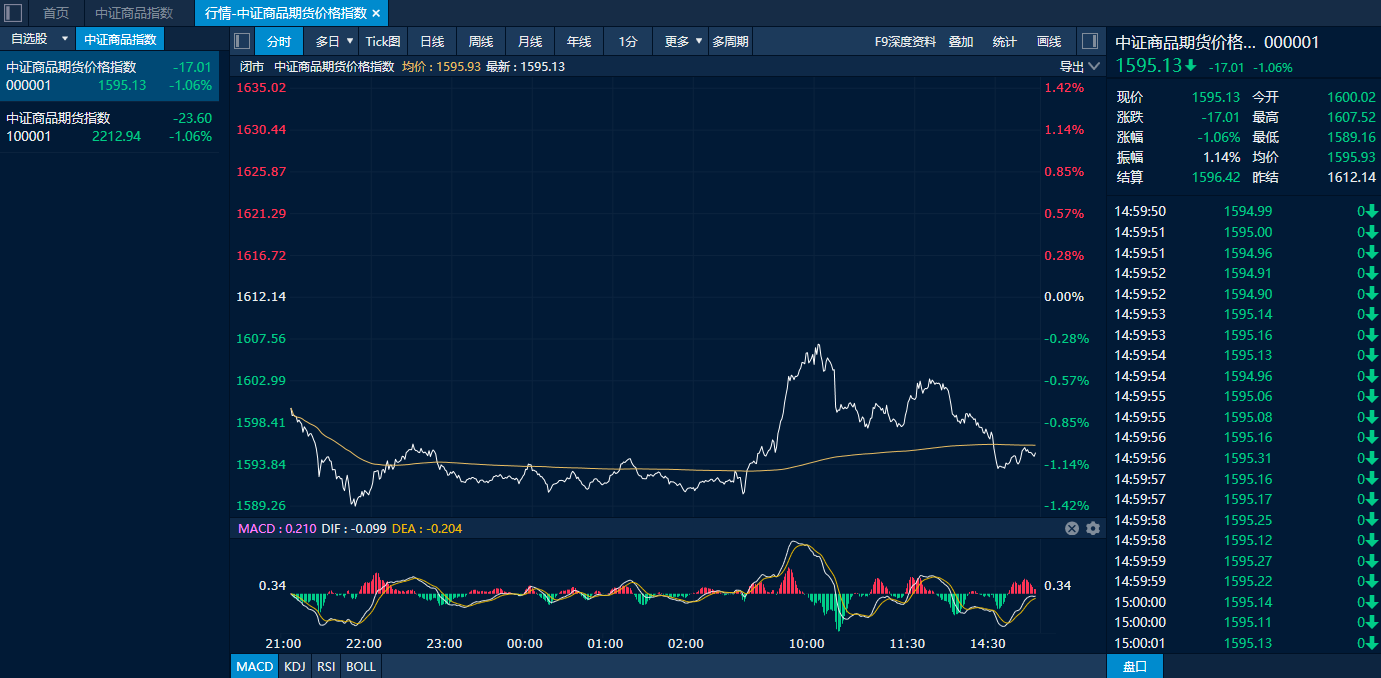1381x678 pixels.
Task: Select the 中证商品指数 tab in the left list panel
Action: click(x=120, y=39)
